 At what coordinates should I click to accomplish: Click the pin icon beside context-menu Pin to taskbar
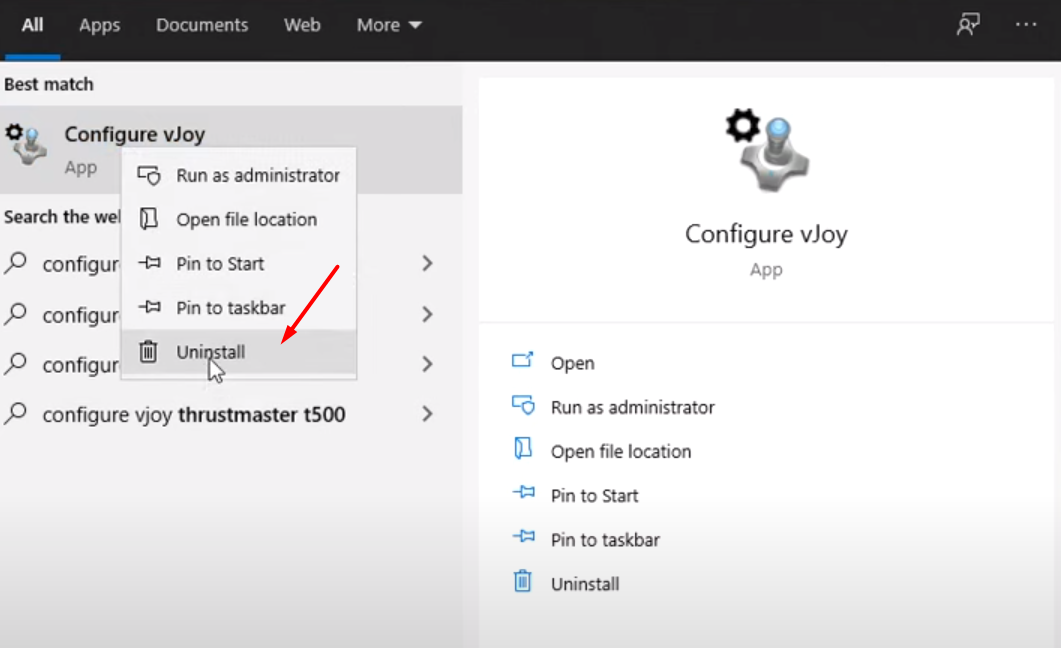click(x=149, y=307)
